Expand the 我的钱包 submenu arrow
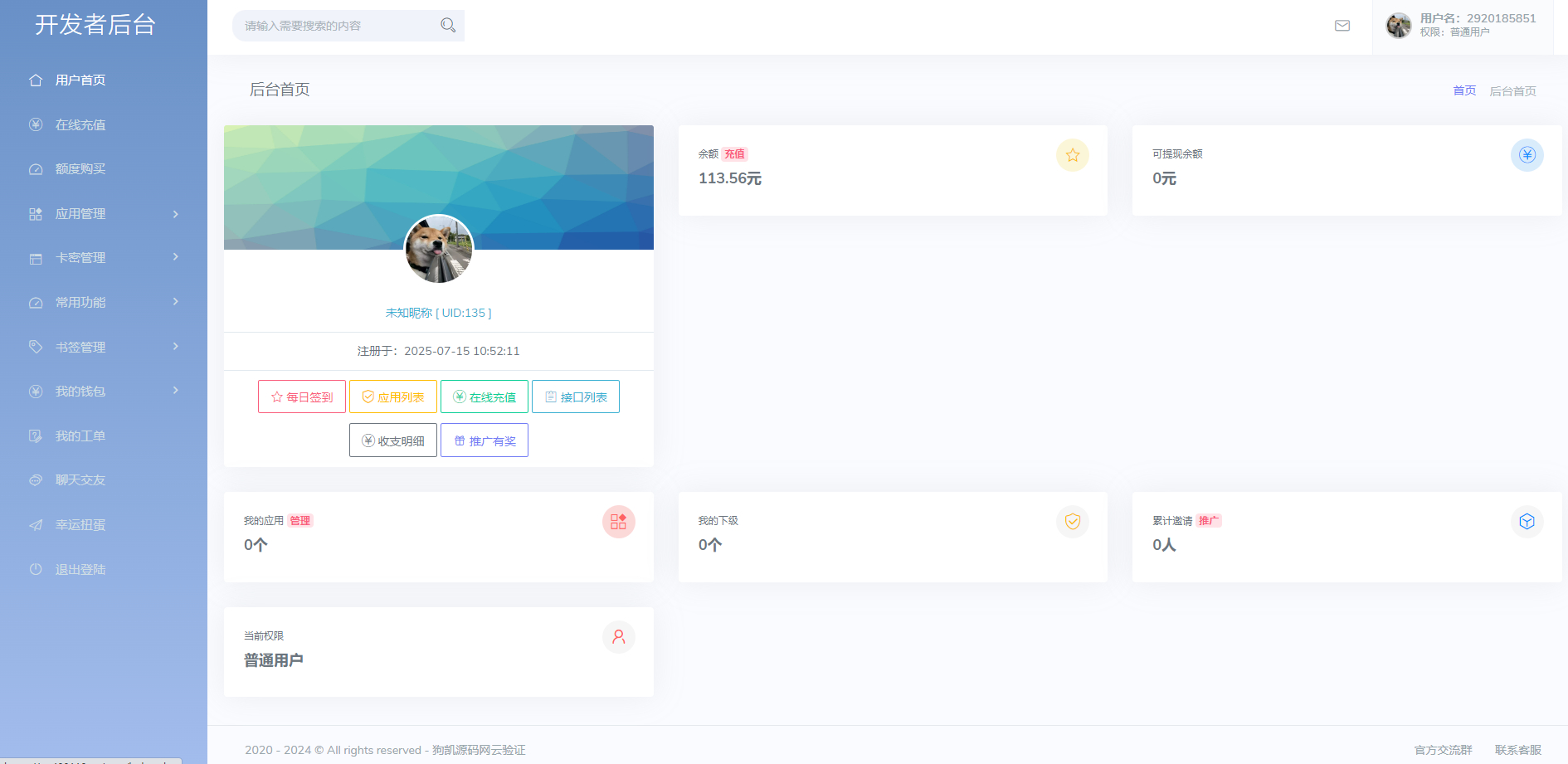 point(175,391)
